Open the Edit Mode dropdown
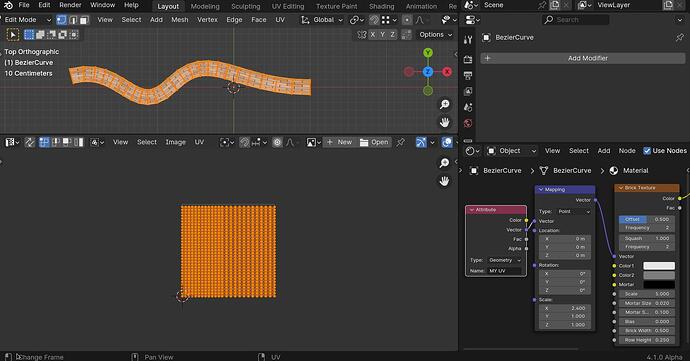690x361 pixels. 27,20
